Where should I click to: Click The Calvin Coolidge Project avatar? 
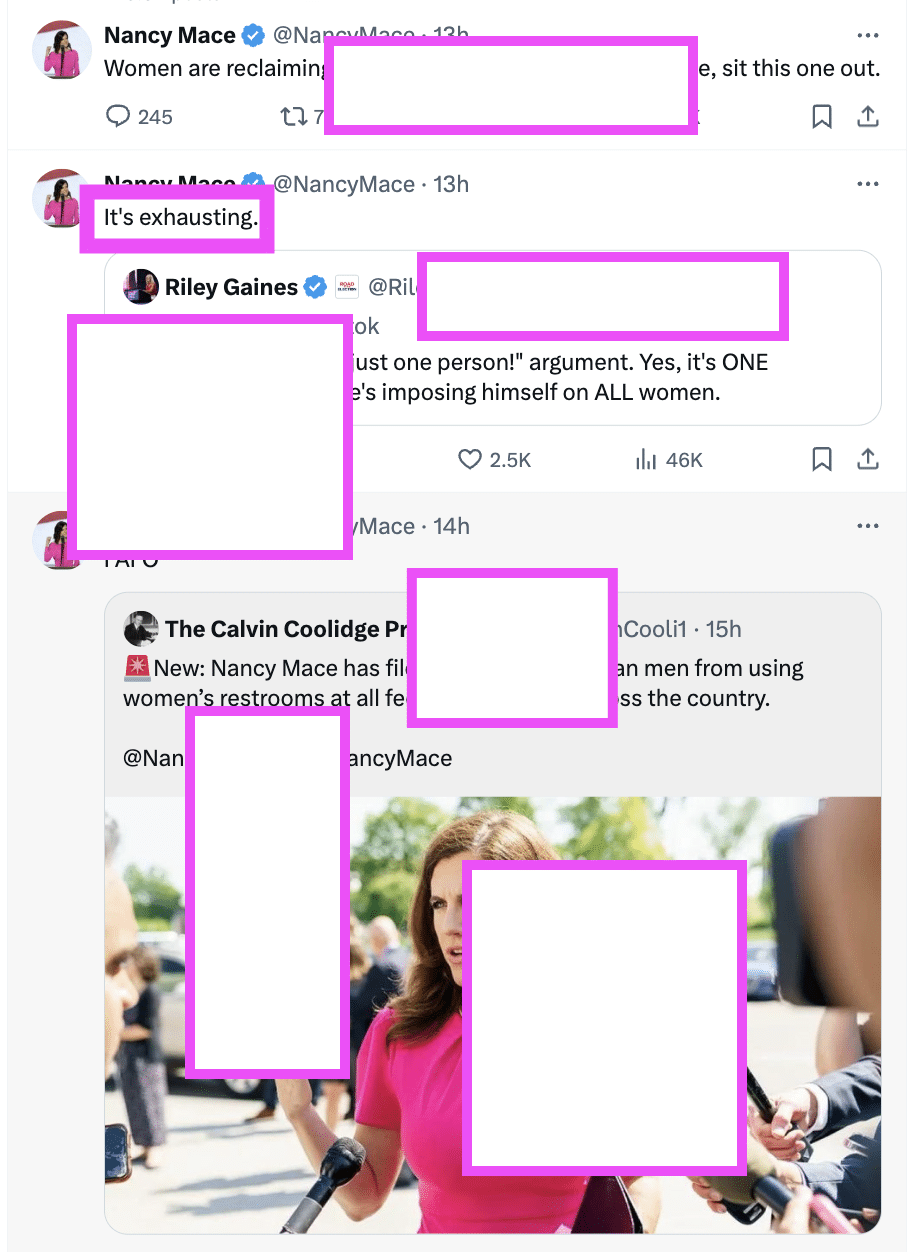coord(141,629)
